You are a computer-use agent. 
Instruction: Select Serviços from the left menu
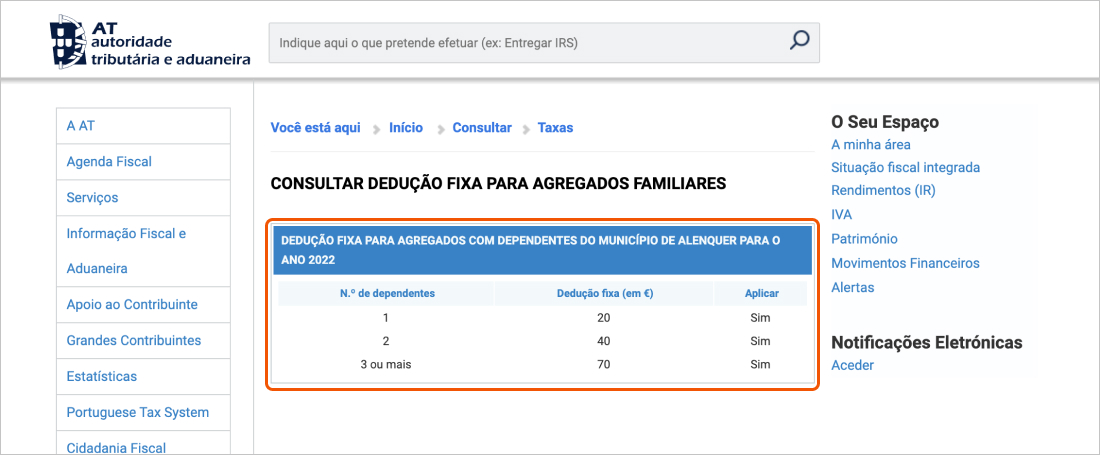click(x=92, y=198)
